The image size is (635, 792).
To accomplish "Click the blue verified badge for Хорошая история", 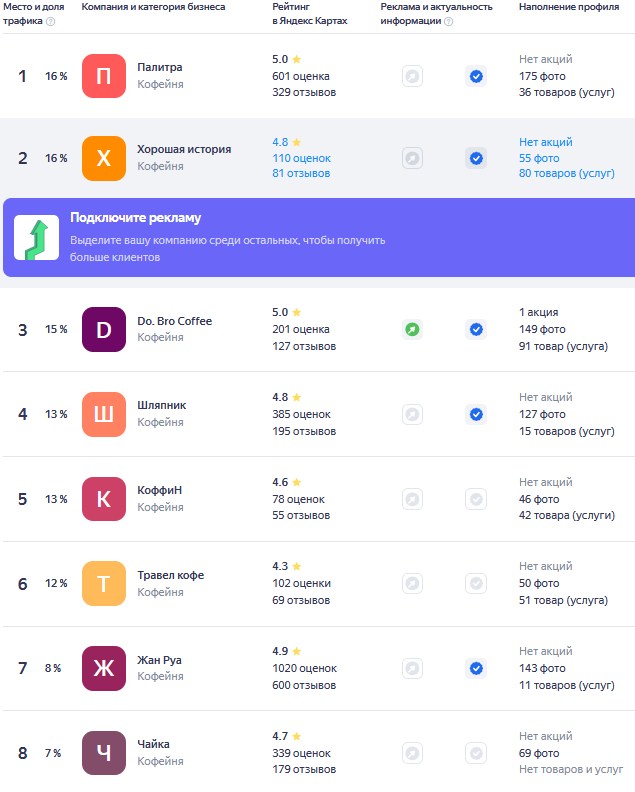I will [x=476, y=158].
